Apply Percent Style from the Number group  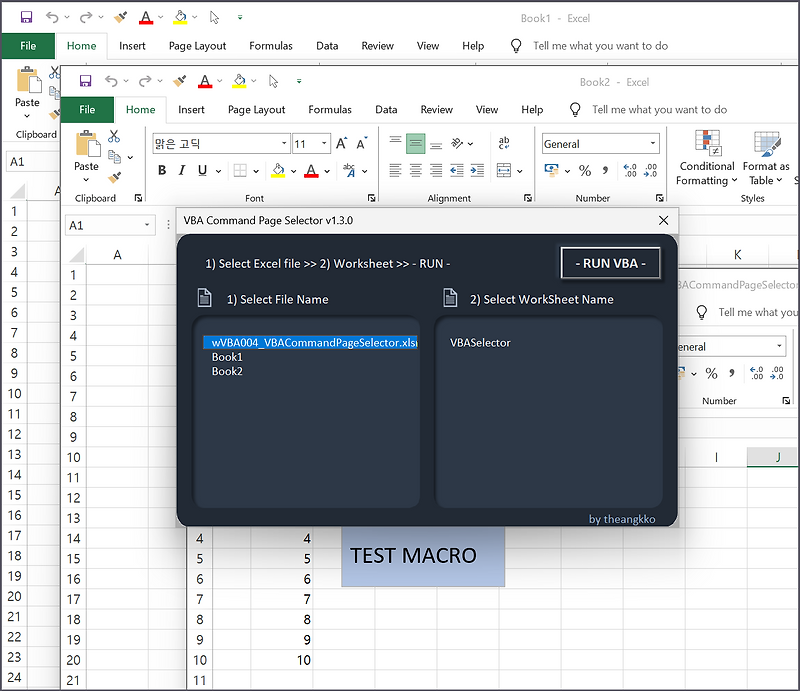point(584,170)
